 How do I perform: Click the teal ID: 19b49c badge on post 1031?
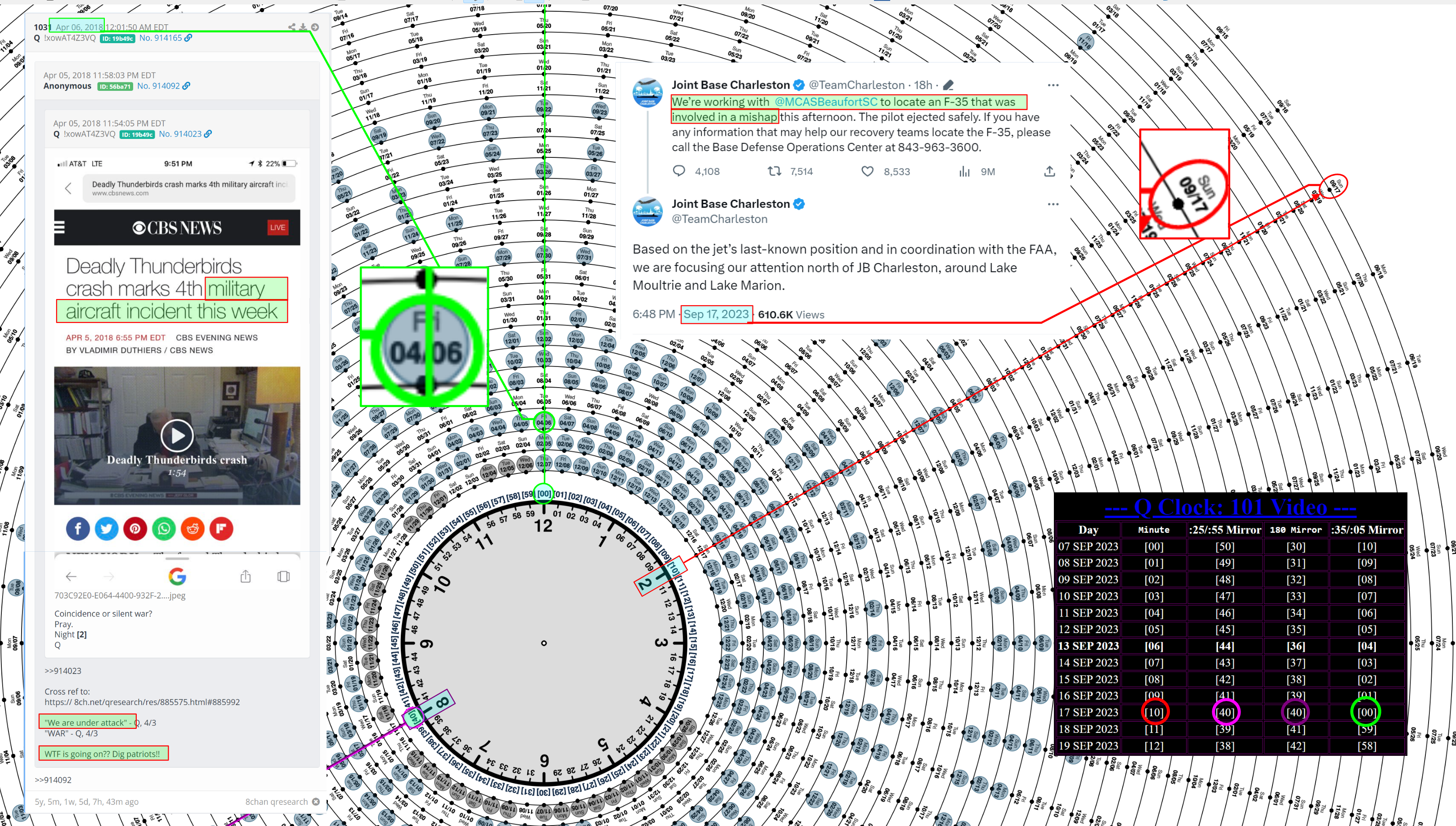(117, 39)
